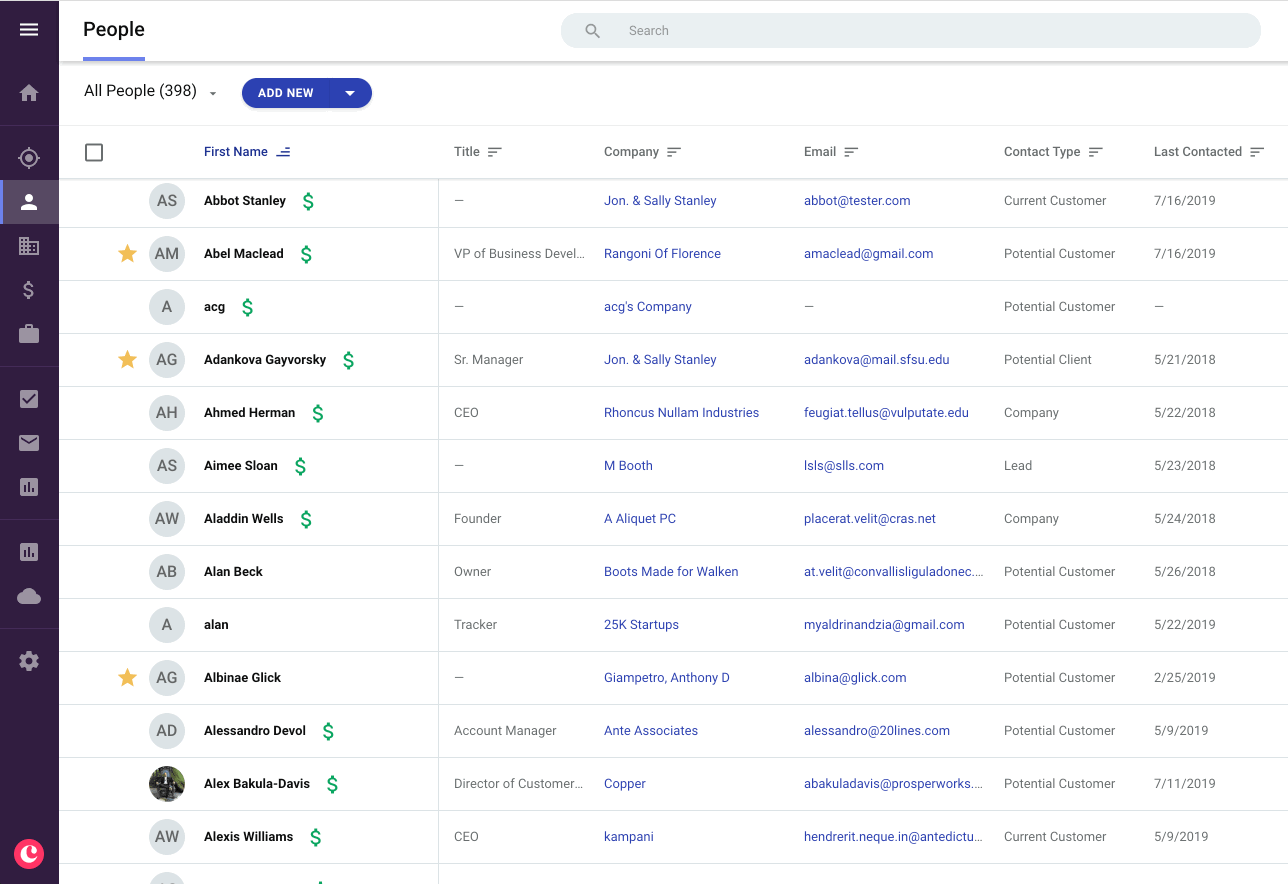1288x884 pixels.
Task: Open email link abbot@tester.com
Action: (x=857, y=201)
